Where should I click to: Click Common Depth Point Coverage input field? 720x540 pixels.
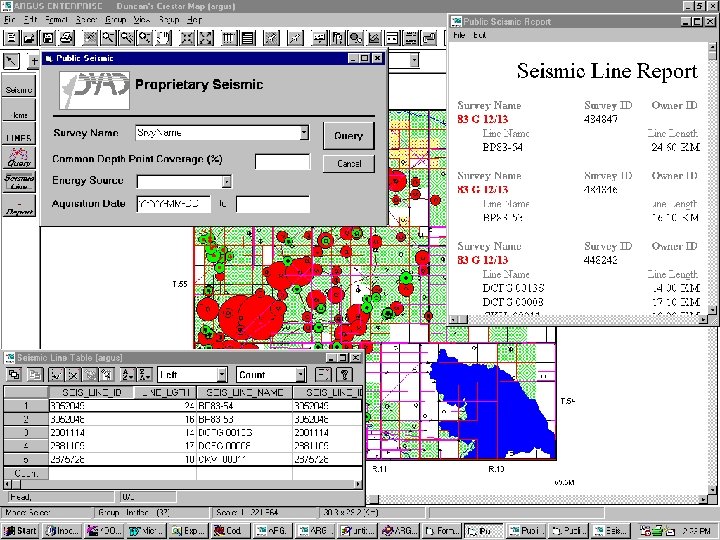pyautogui.click(x=282, y=162)
